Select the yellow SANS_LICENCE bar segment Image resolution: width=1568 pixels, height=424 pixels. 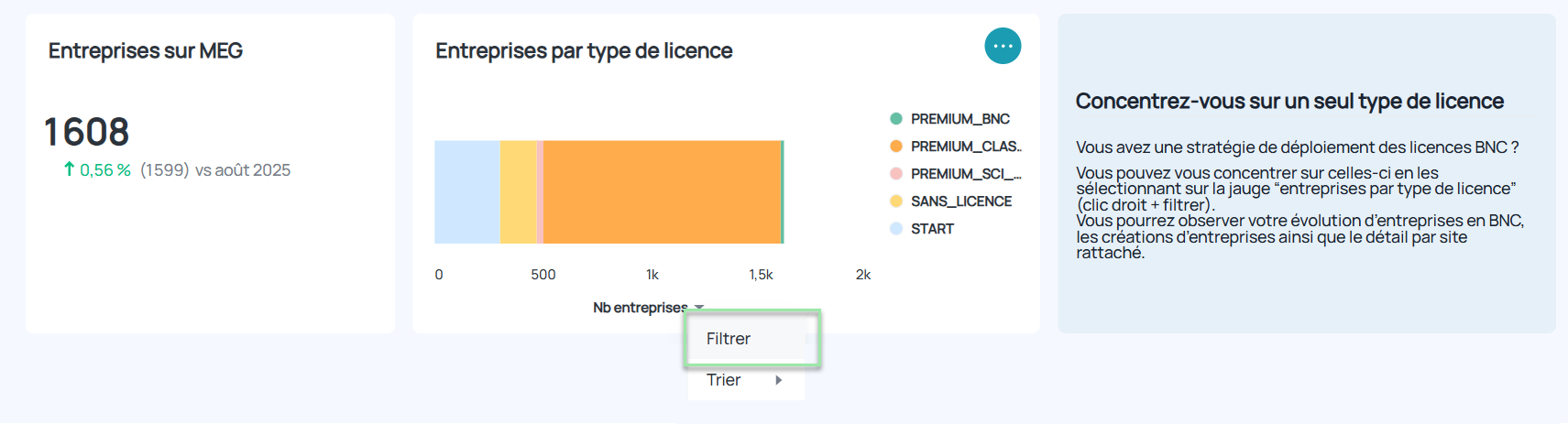click(518, 192)
